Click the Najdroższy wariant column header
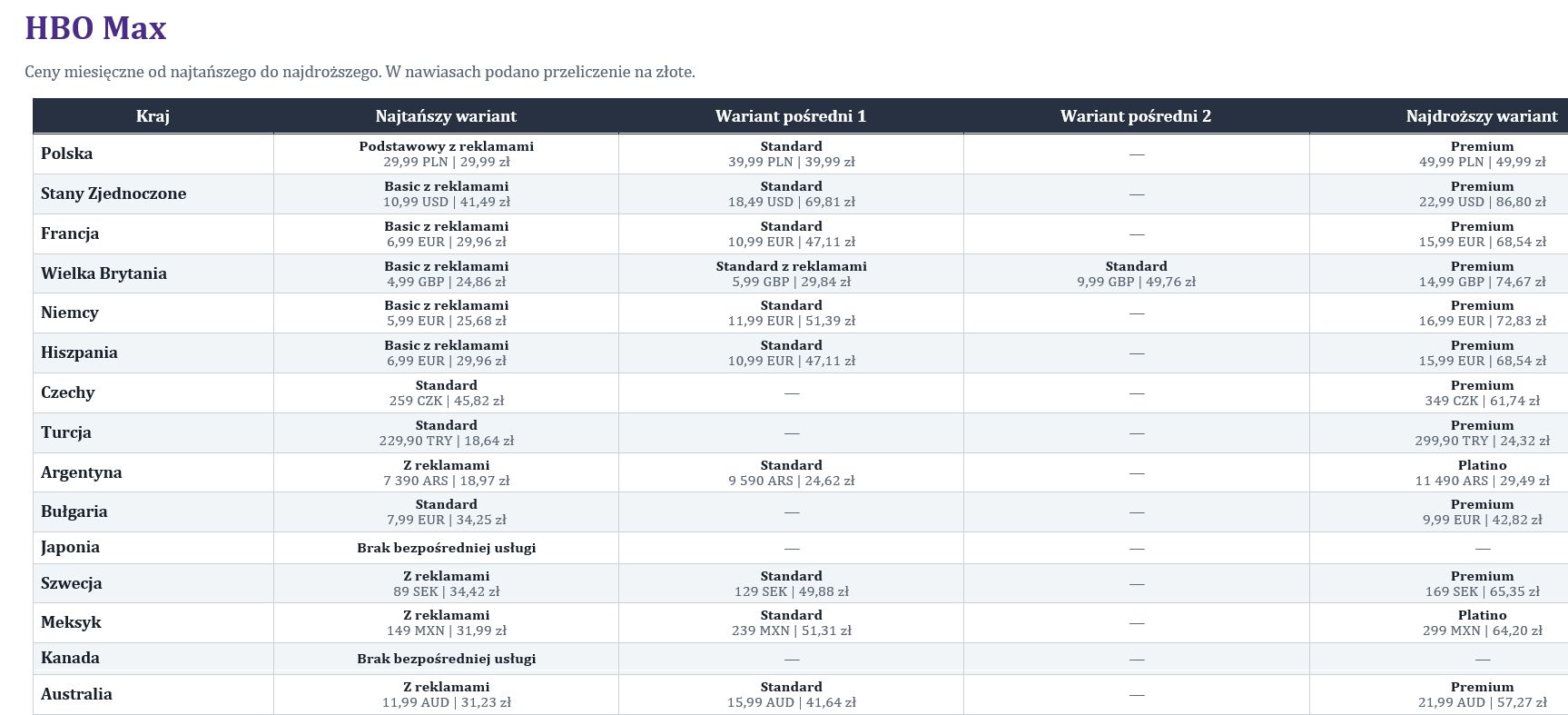Screen dimensions: 1568x715 (1482, 116)
